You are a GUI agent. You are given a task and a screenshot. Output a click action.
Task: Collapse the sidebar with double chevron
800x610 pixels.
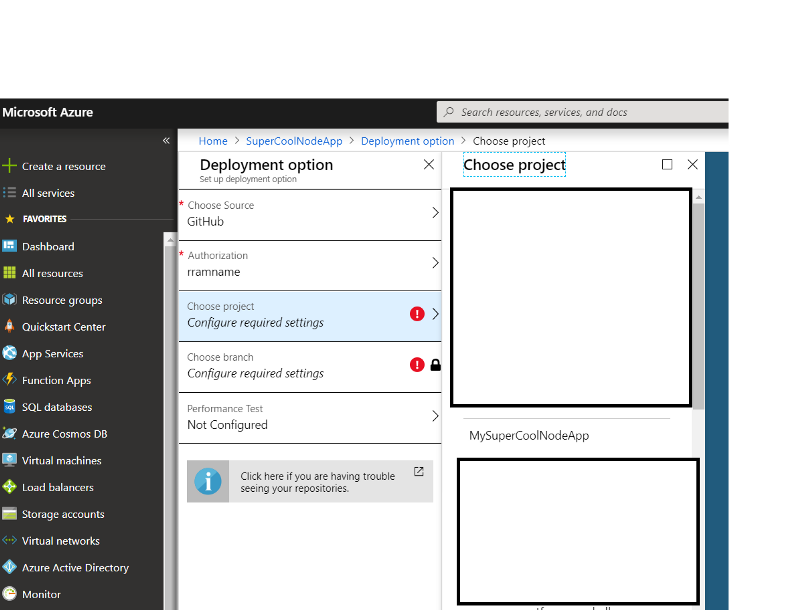point(166,140)
